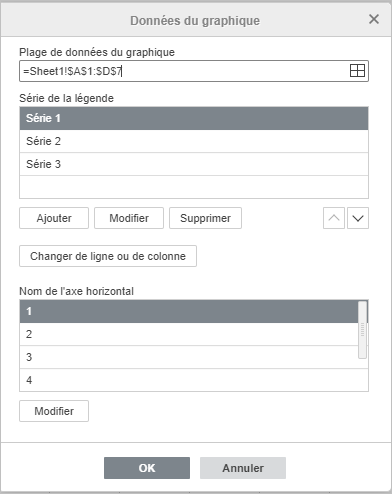Click Modifier below the horizontal axis list

pyautogui.click(x=54, y=411)
